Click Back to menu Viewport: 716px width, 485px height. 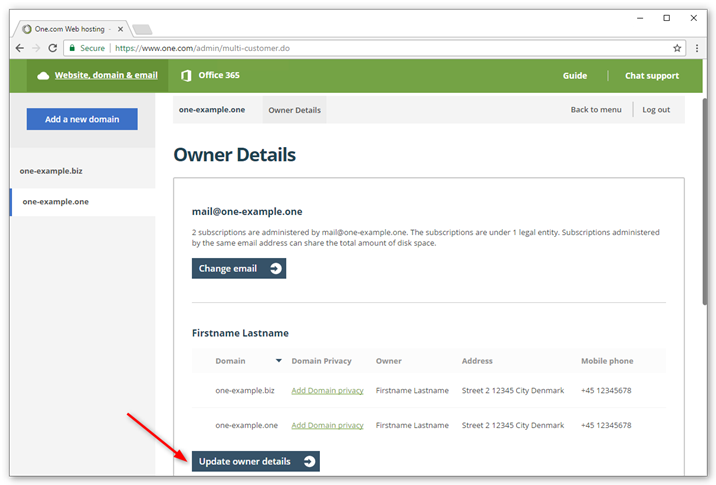(596, 110)
